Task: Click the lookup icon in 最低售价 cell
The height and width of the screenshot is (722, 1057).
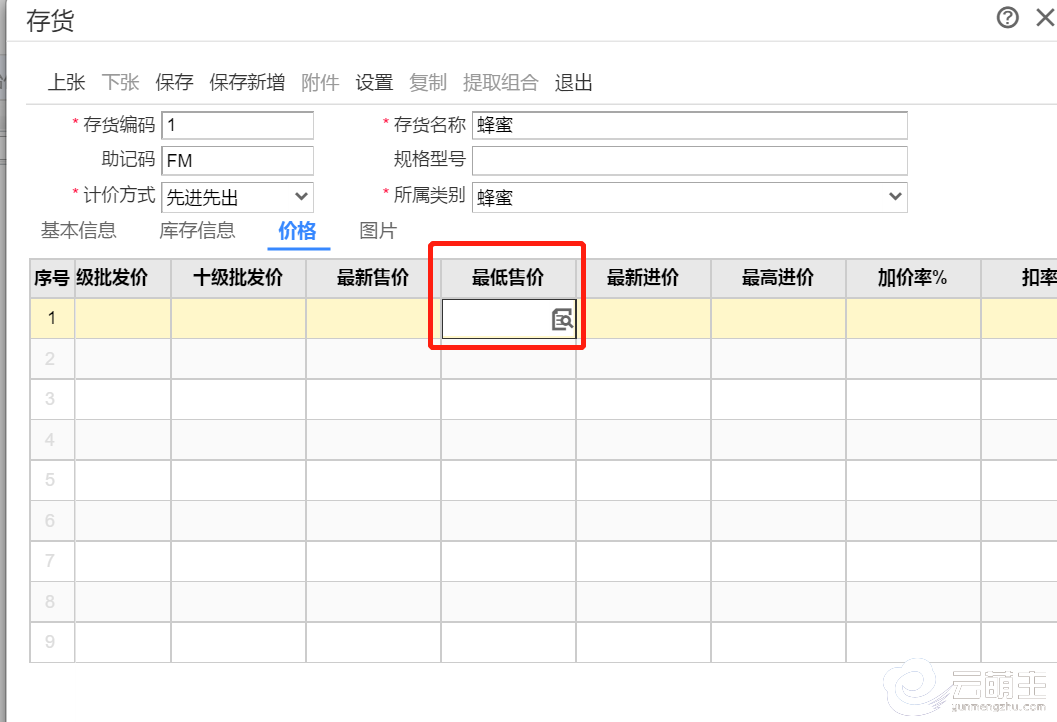Action: pyautogui.click(x=561, y=319)
